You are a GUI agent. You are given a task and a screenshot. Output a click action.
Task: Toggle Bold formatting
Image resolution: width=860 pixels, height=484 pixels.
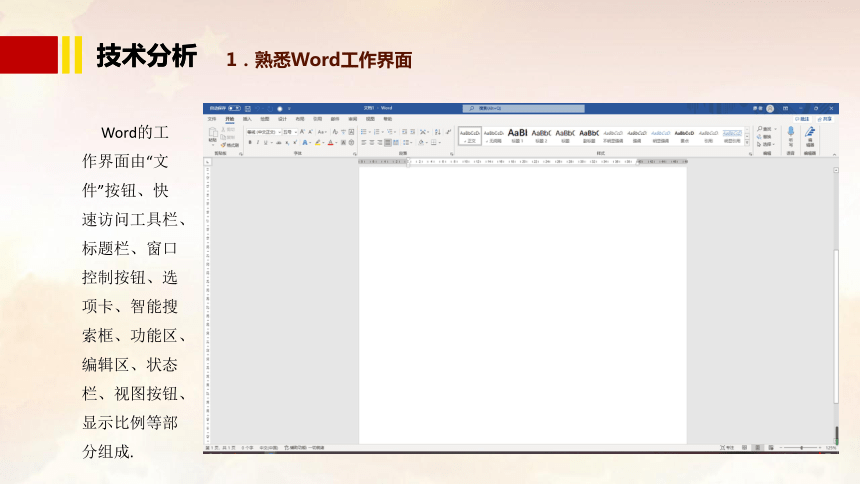250,143
